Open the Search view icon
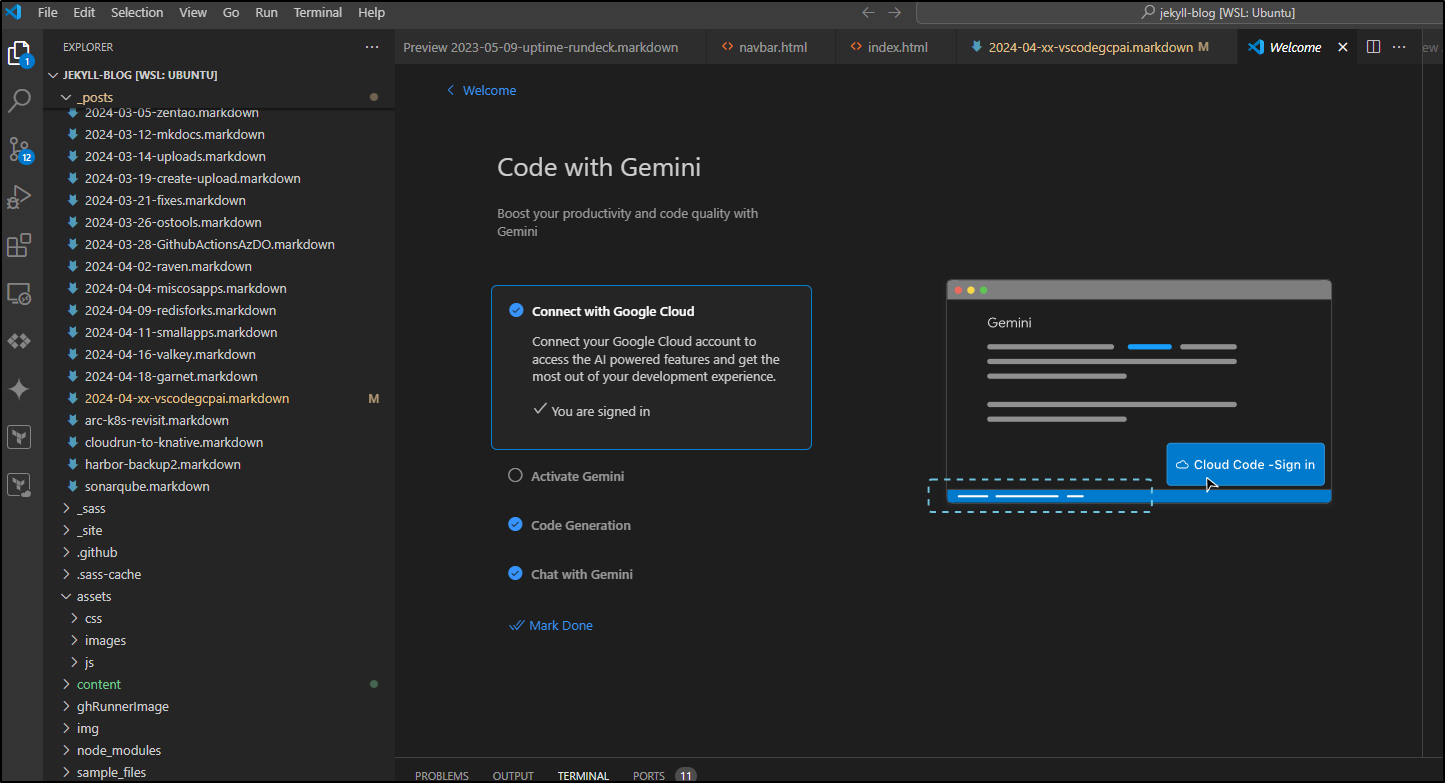The width and height of the screenshot is (1445, 783). (20, 101)
